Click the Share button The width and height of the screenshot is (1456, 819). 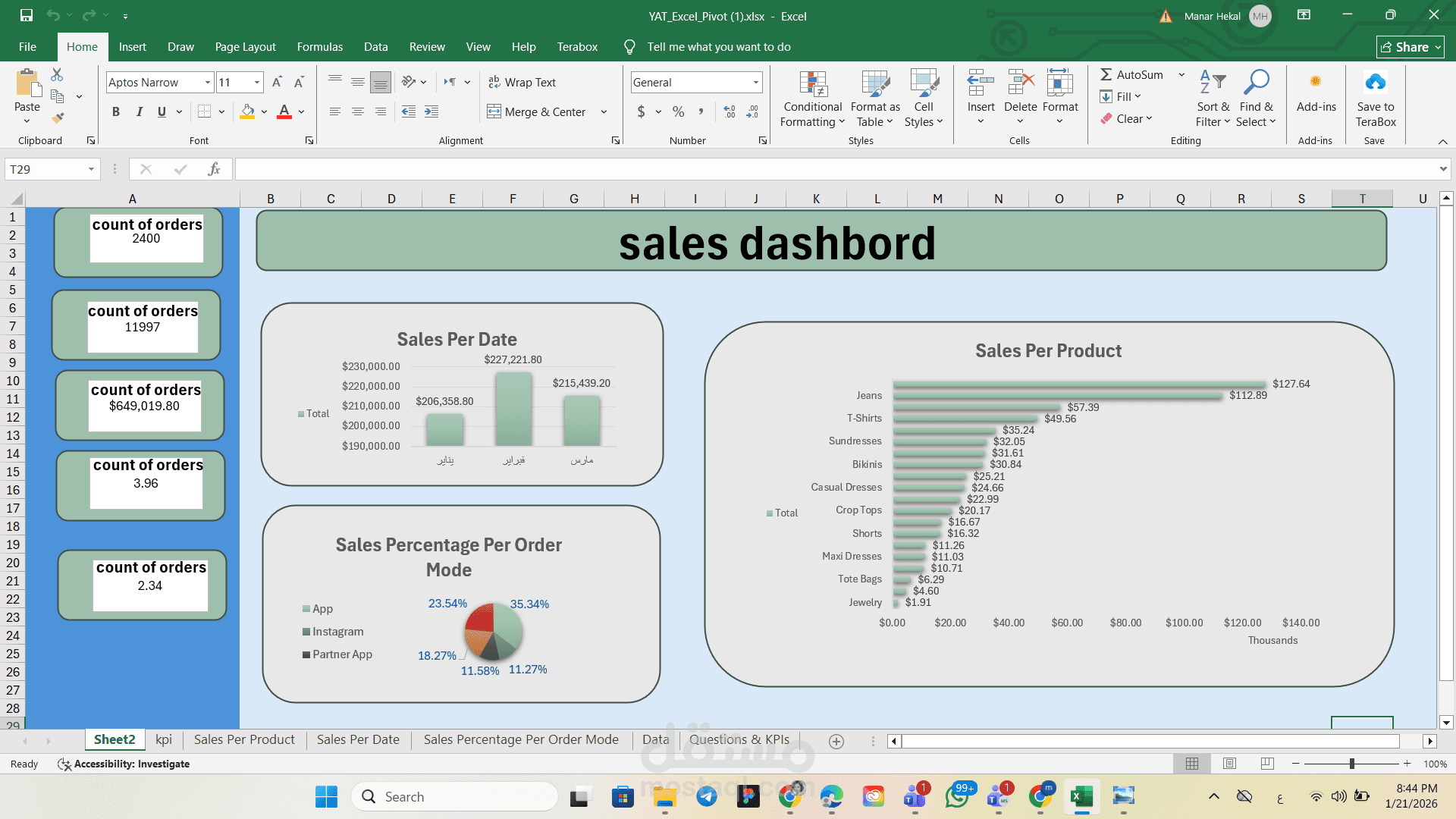pos(1409,46)
